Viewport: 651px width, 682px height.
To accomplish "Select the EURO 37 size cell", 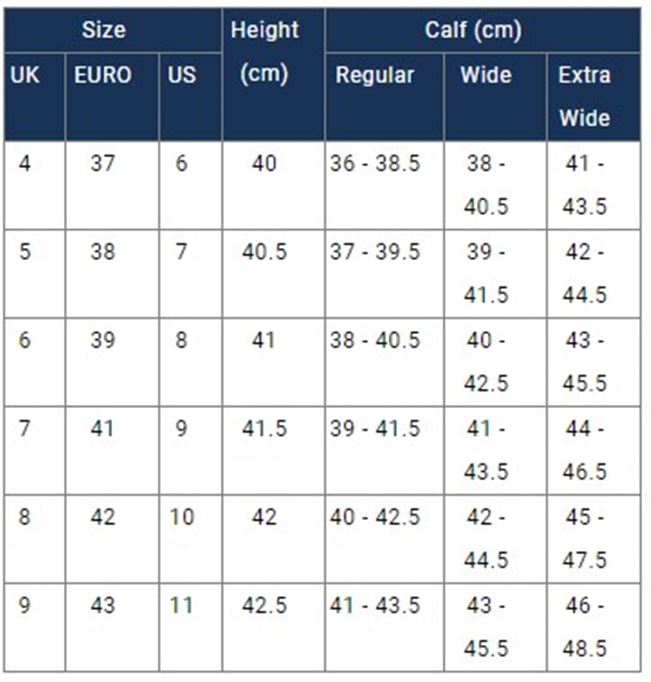I will coord(102,163).
